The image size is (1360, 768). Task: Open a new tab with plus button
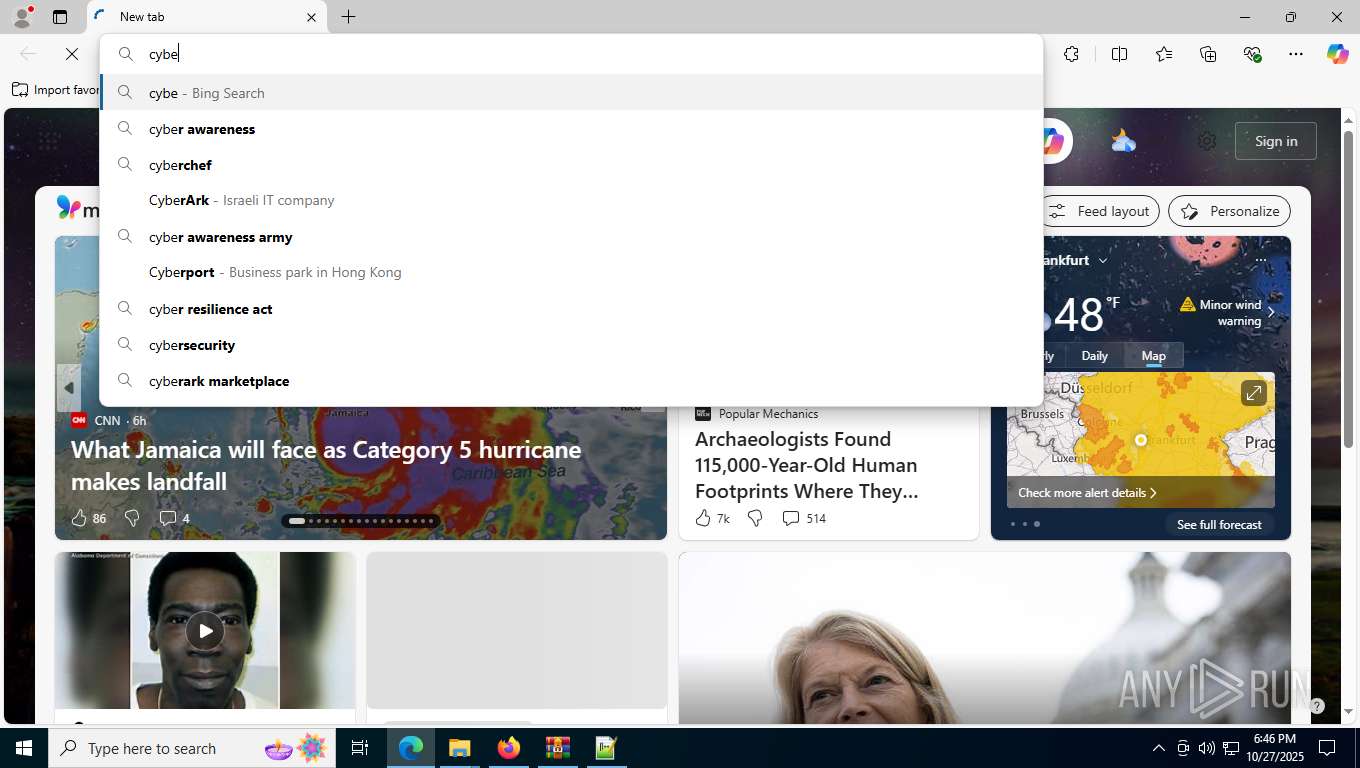348,17
